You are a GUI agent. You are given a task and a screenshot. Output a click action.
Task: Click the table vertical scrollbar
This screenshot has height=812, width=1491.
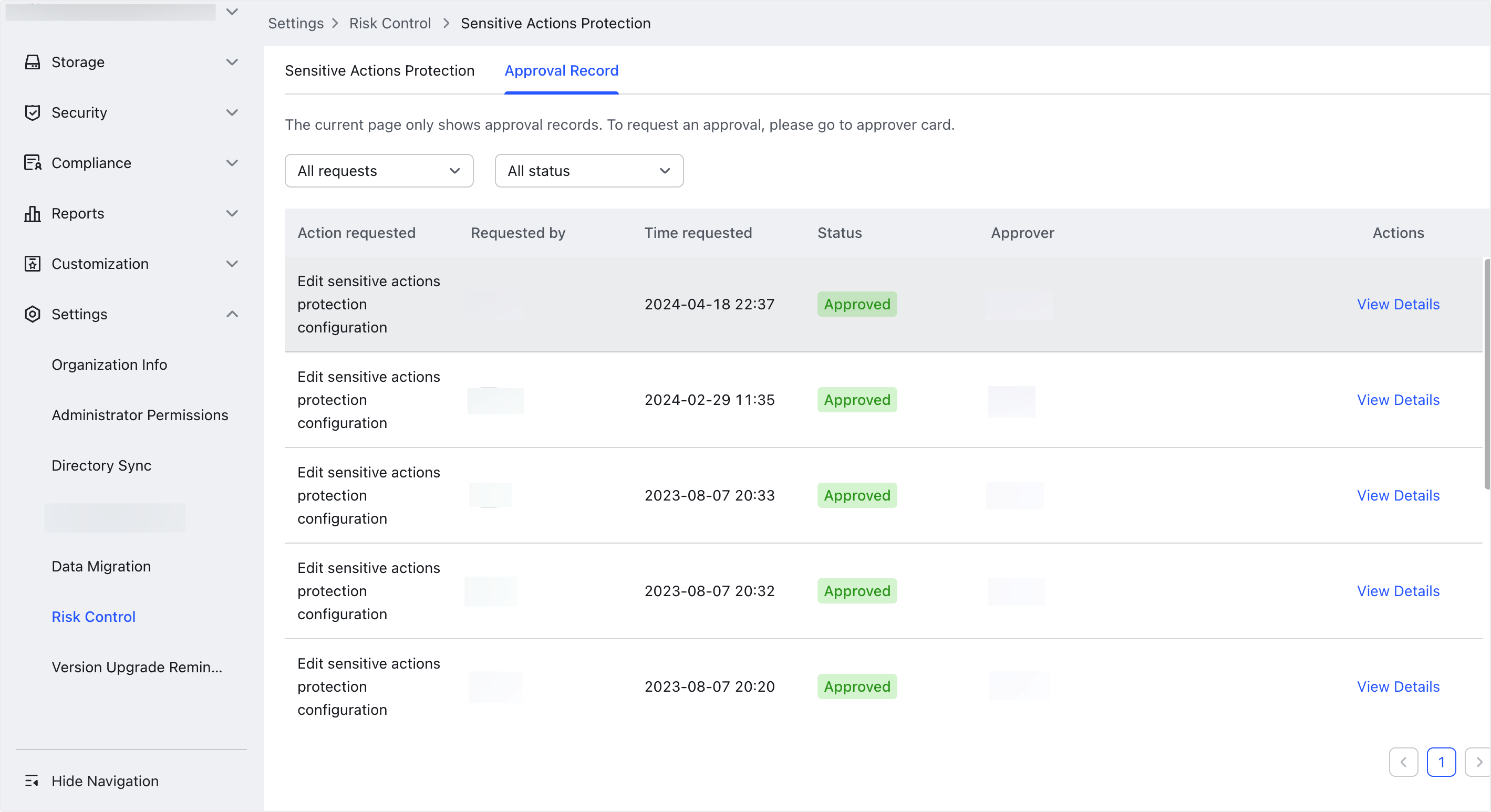(1487, 374)
